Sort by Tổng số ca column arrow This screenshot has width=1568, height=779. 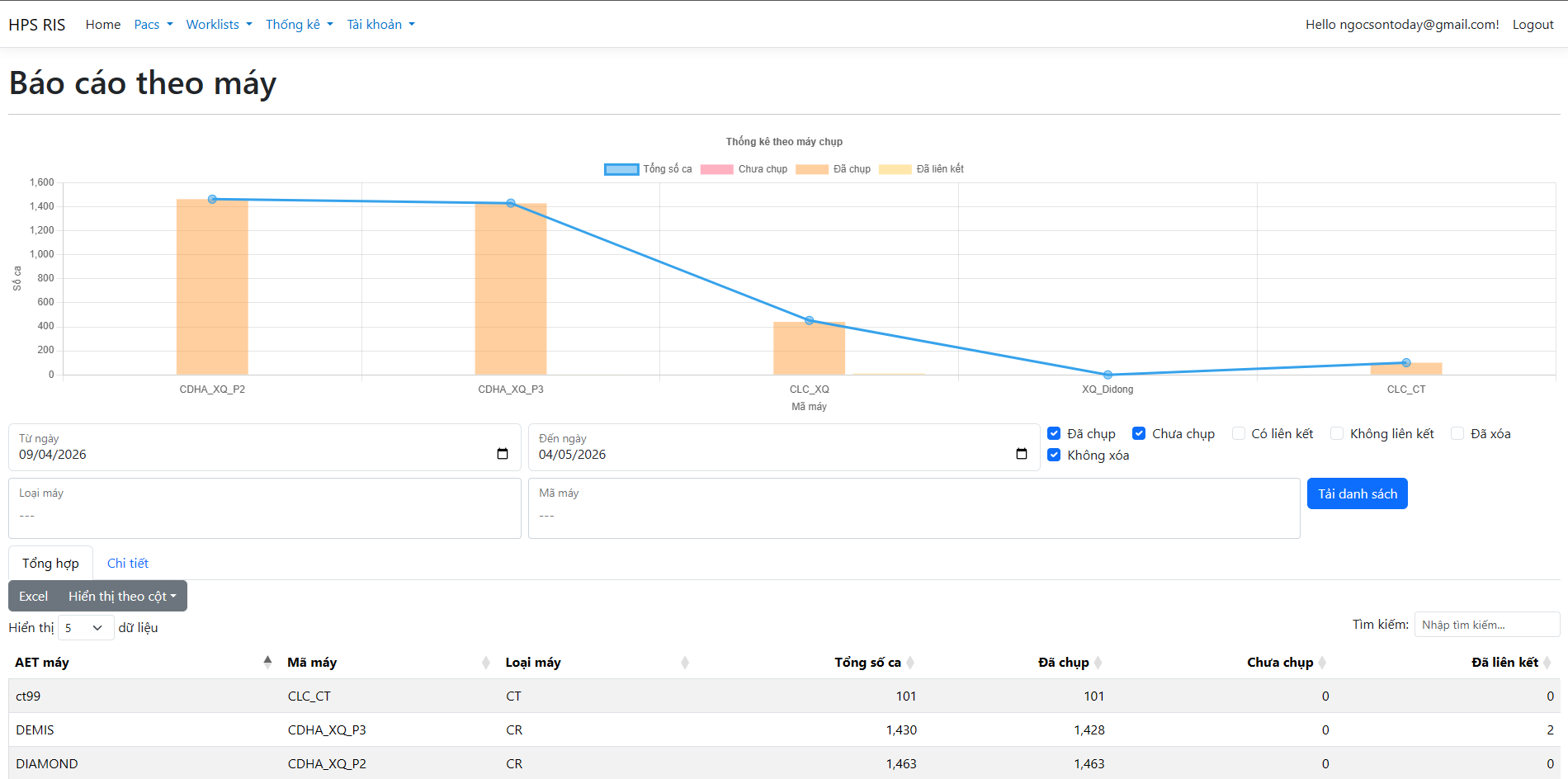[x=910, y=662]
